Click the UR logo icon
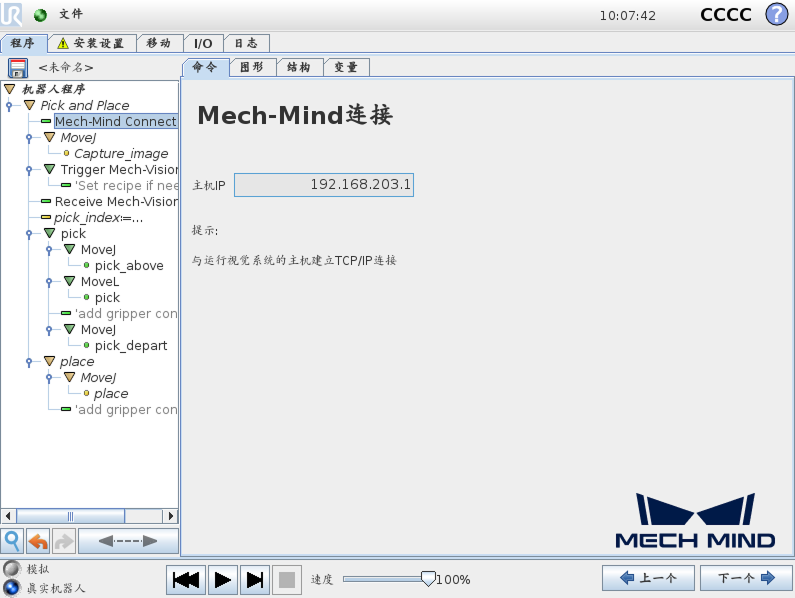795x598 pixels. point(11,14)
